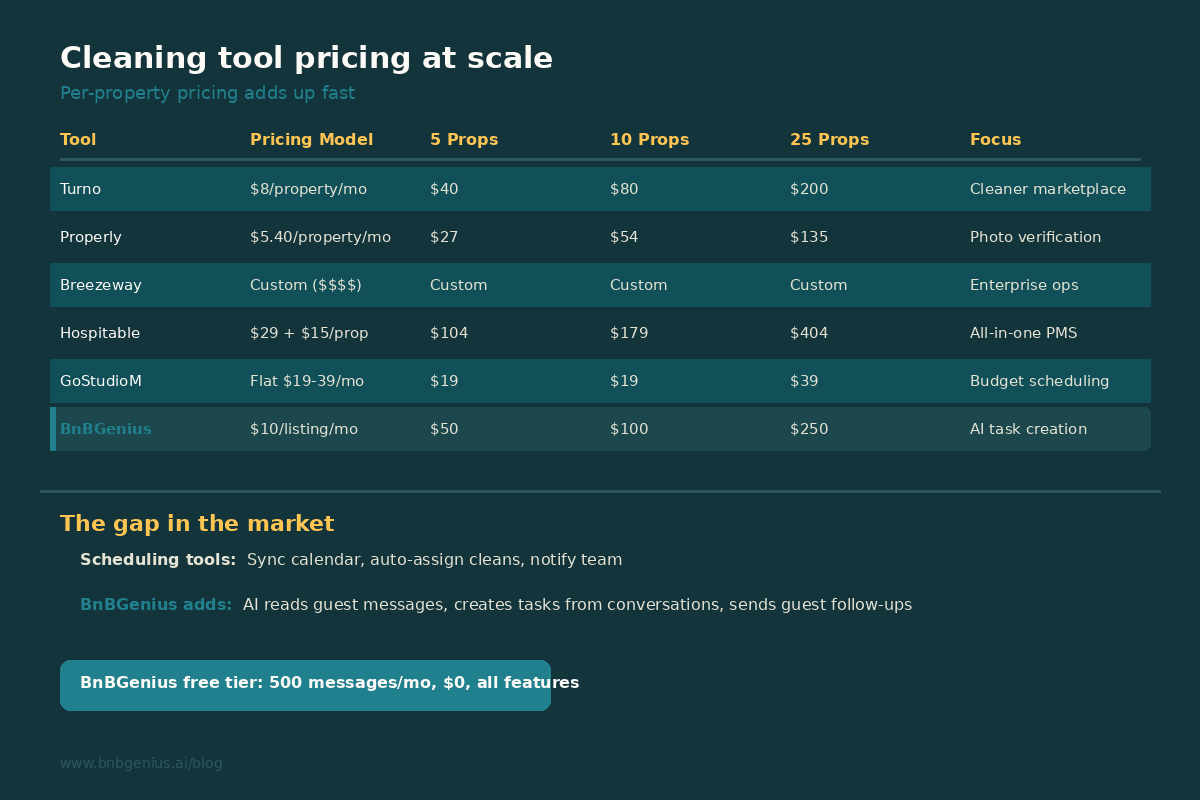Click the '$8/property/mo' pricing cell
This screenshot has width=1200, height=800.
pyautogui.click(x=309, y=189)
